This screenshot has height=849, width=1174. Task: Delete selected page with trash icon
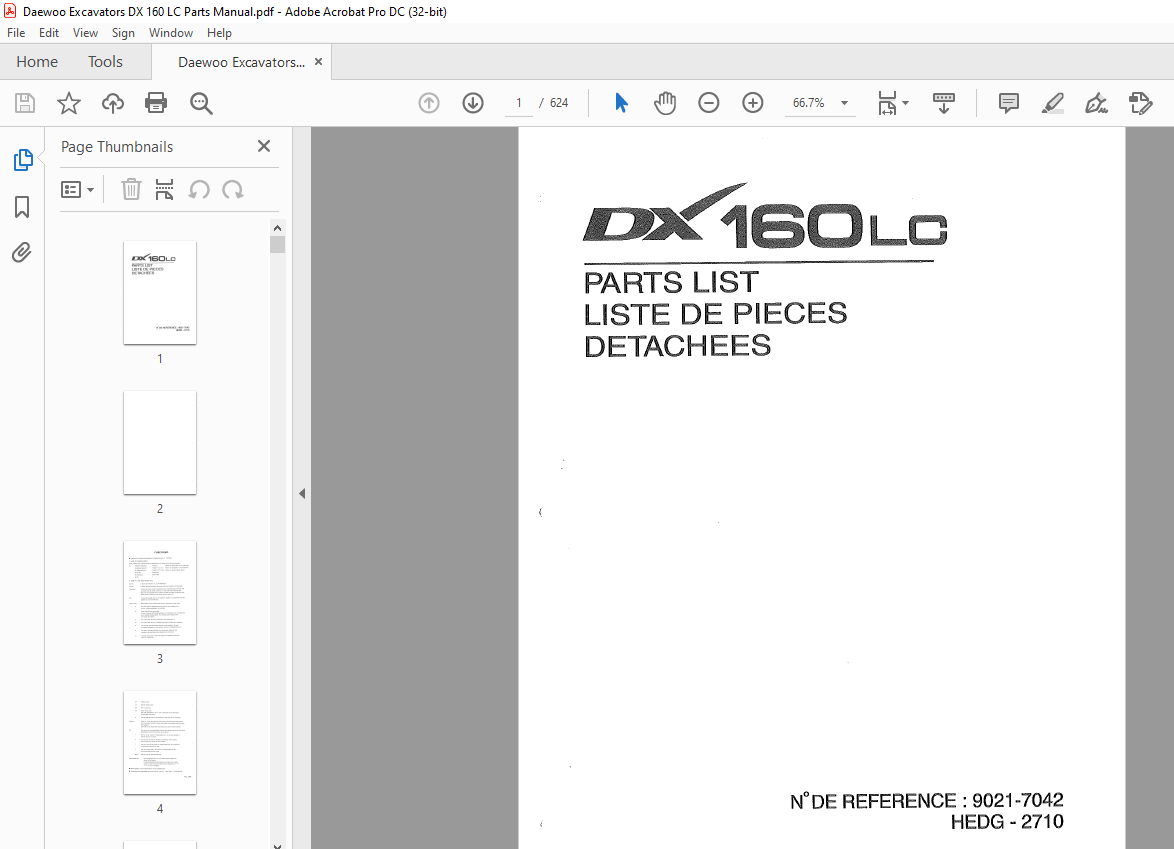point(131,189)
